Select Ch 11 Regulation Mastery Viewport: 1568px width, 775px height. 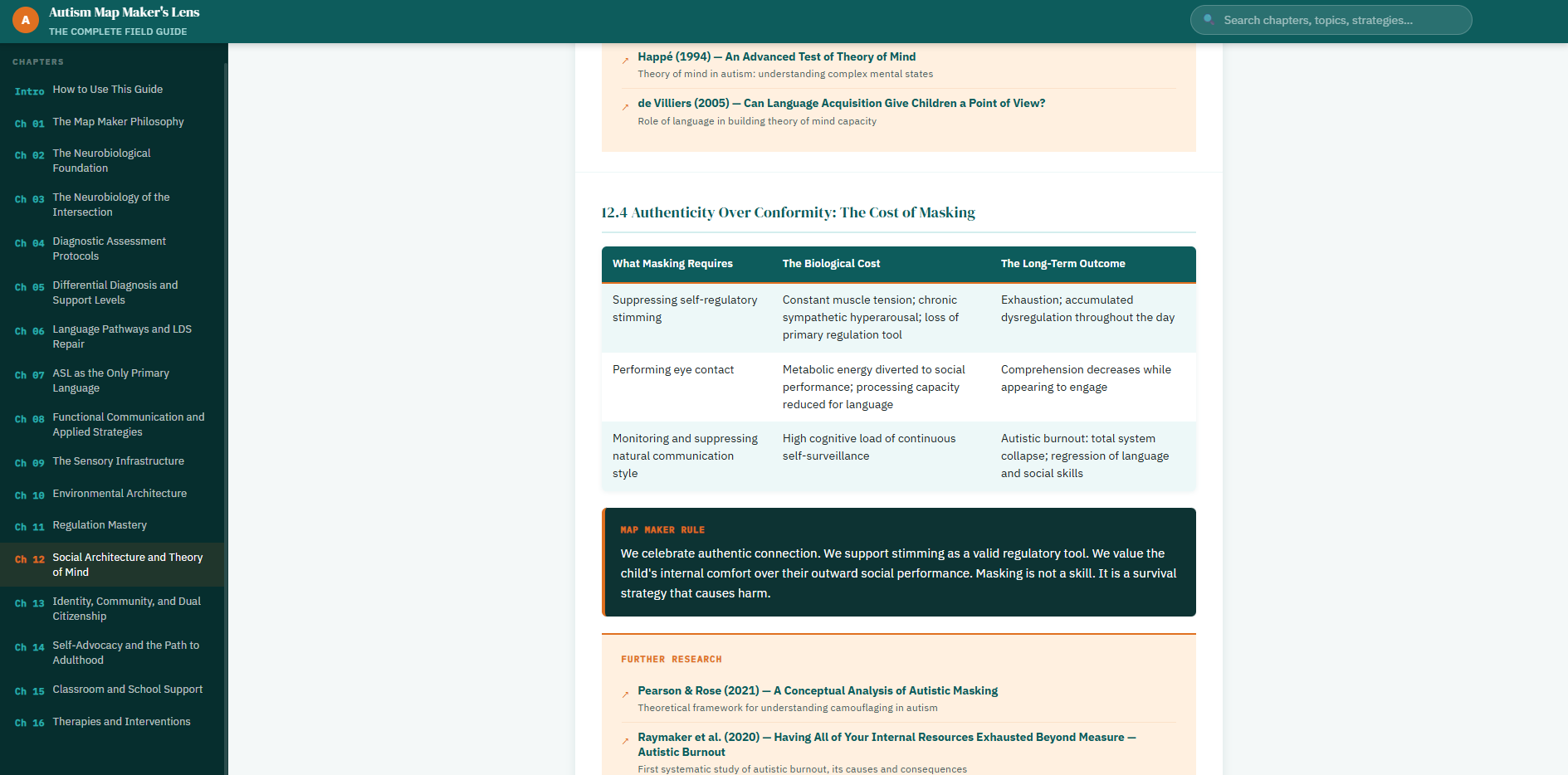112,525
